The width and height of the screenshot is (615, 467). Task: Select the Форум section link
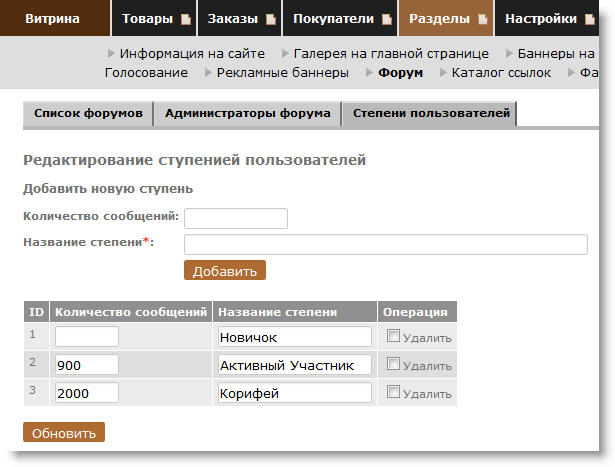[x=400, y=73]
